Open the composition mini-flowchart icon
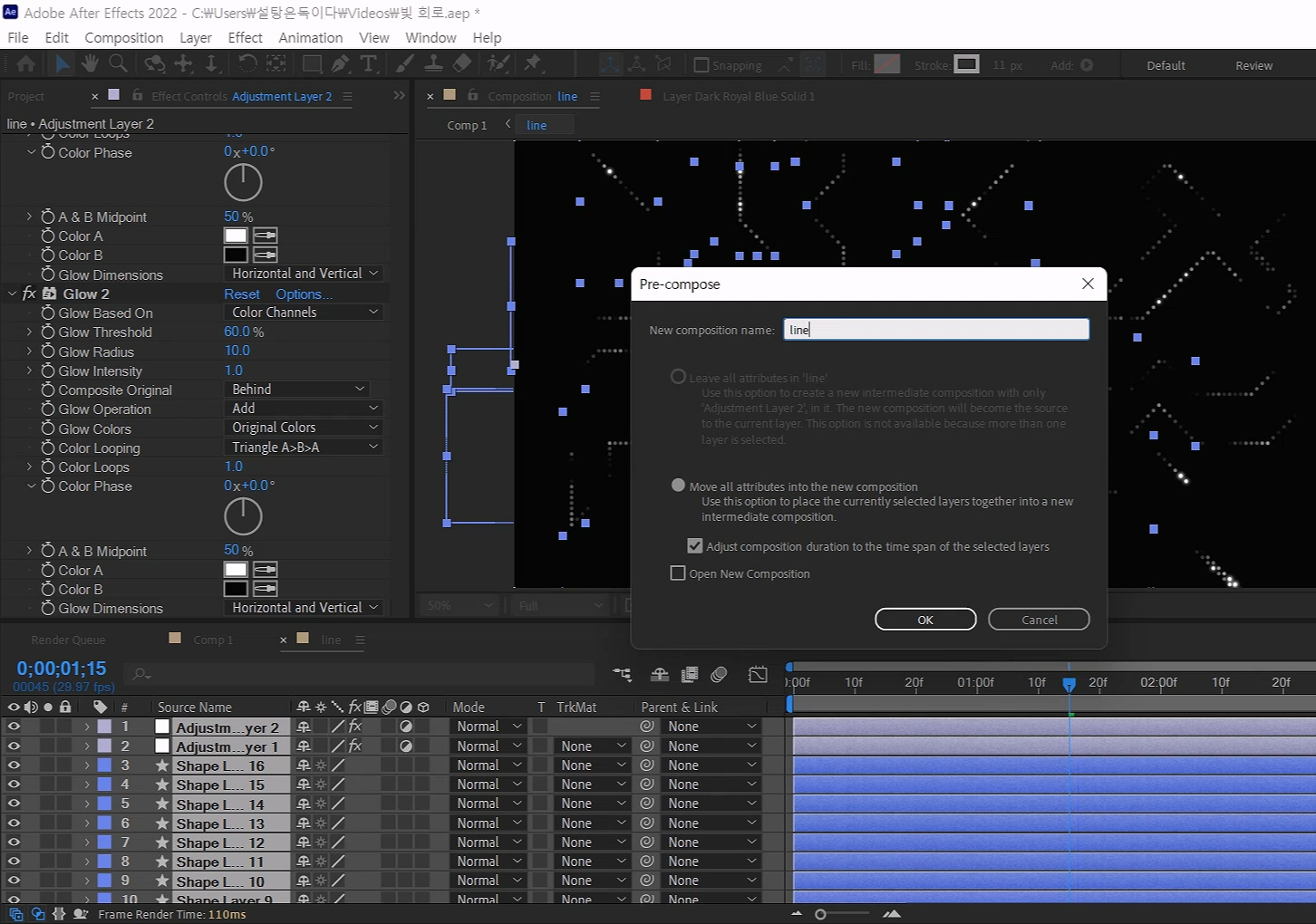This screenshot has height=924, width=1316. tap(622, 674)
